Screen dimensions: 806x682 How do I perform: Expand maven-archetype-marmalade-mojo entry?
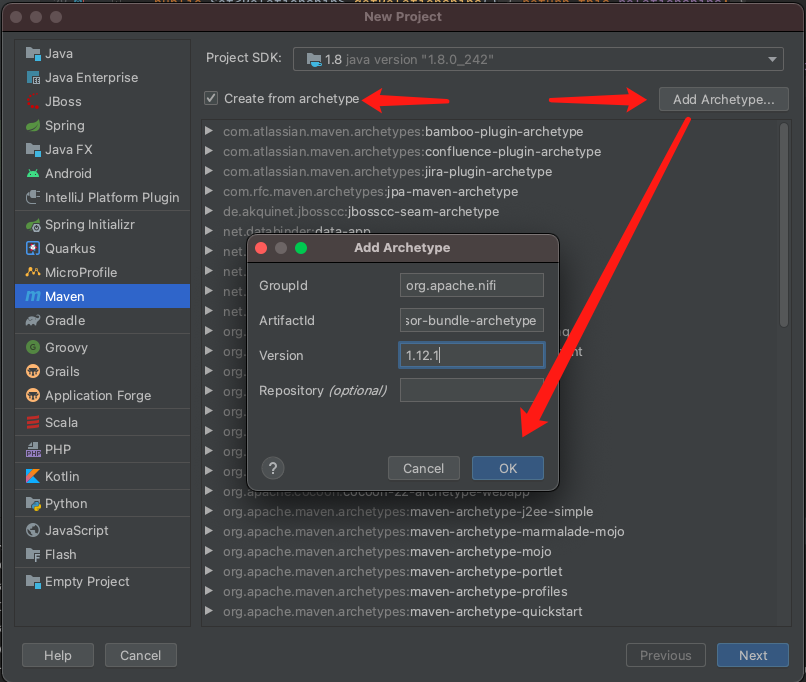point(209,531)
